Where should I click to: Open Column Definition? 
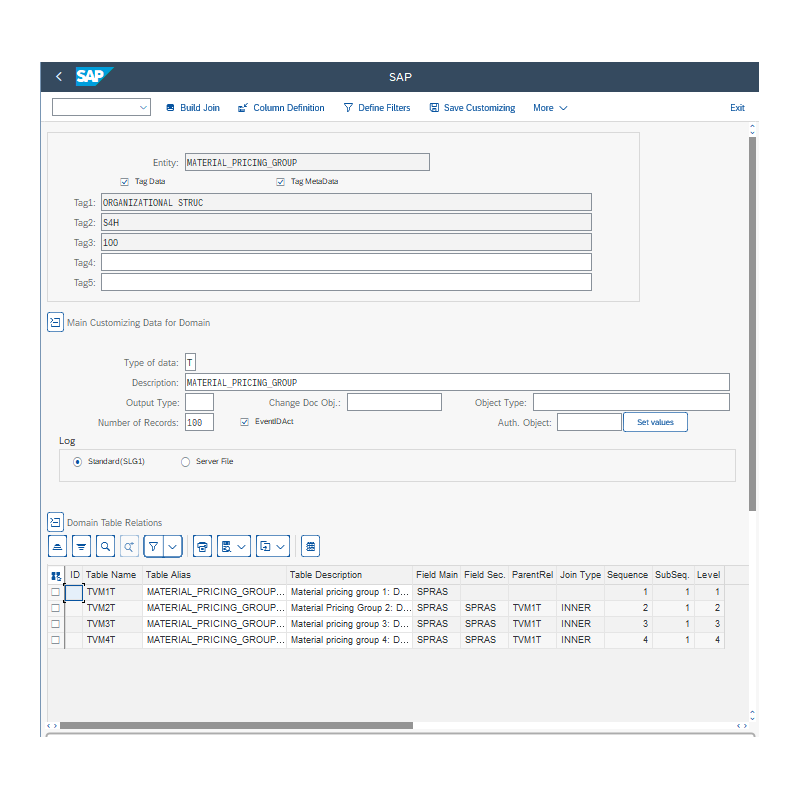coord(281,107)
